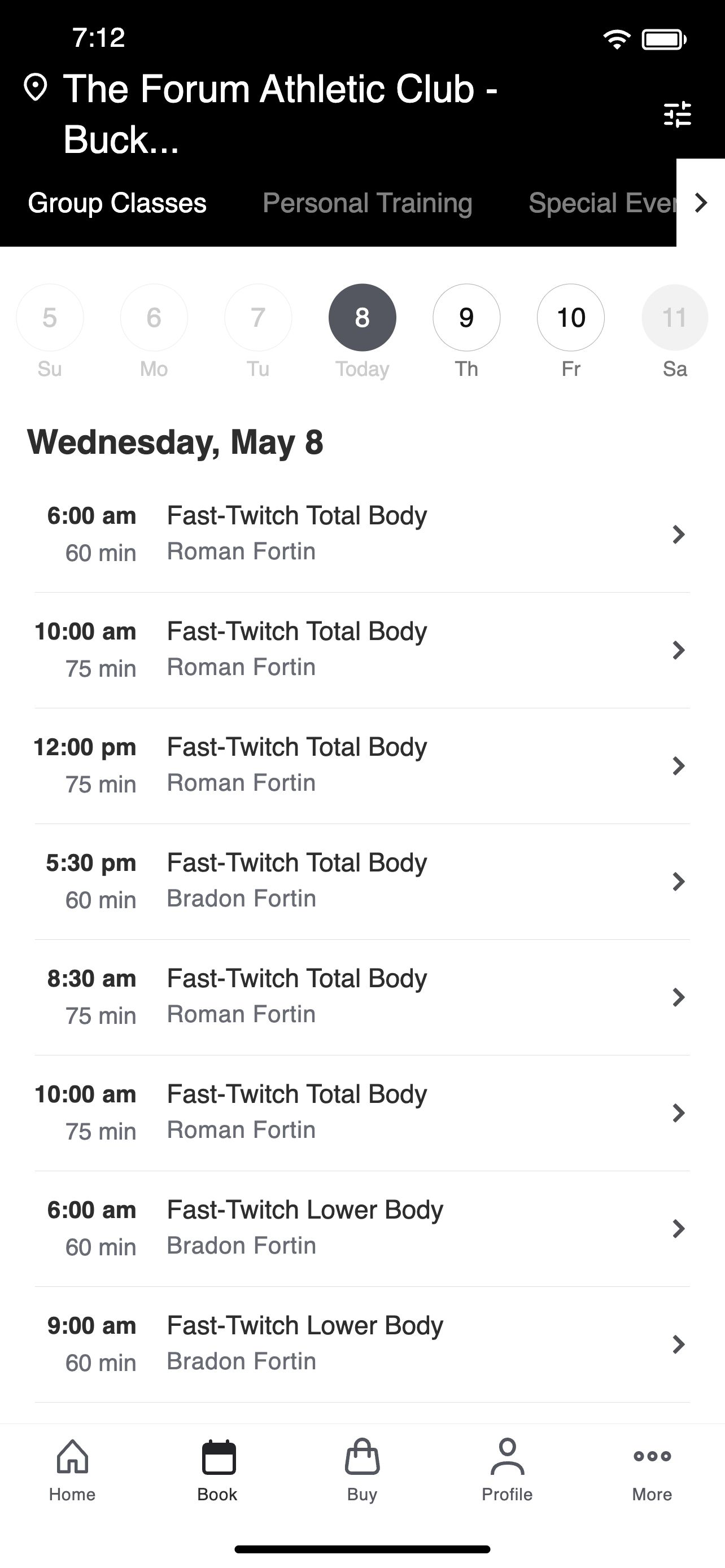This screenshot has height=1568, width=725.
Task: Open the 12:00 pm Fast-Twitch Total Body class
Action: pyautogui.click(x=362, y=766)
